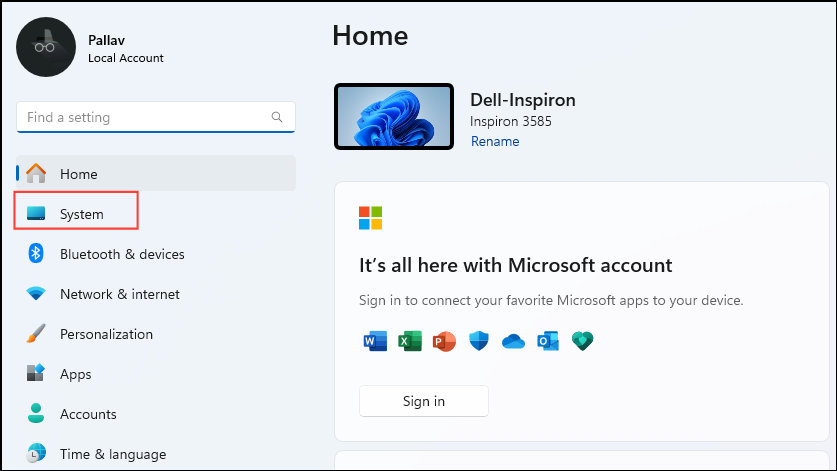Click "It's all here with Microsoft account" heading

[515, 265]
